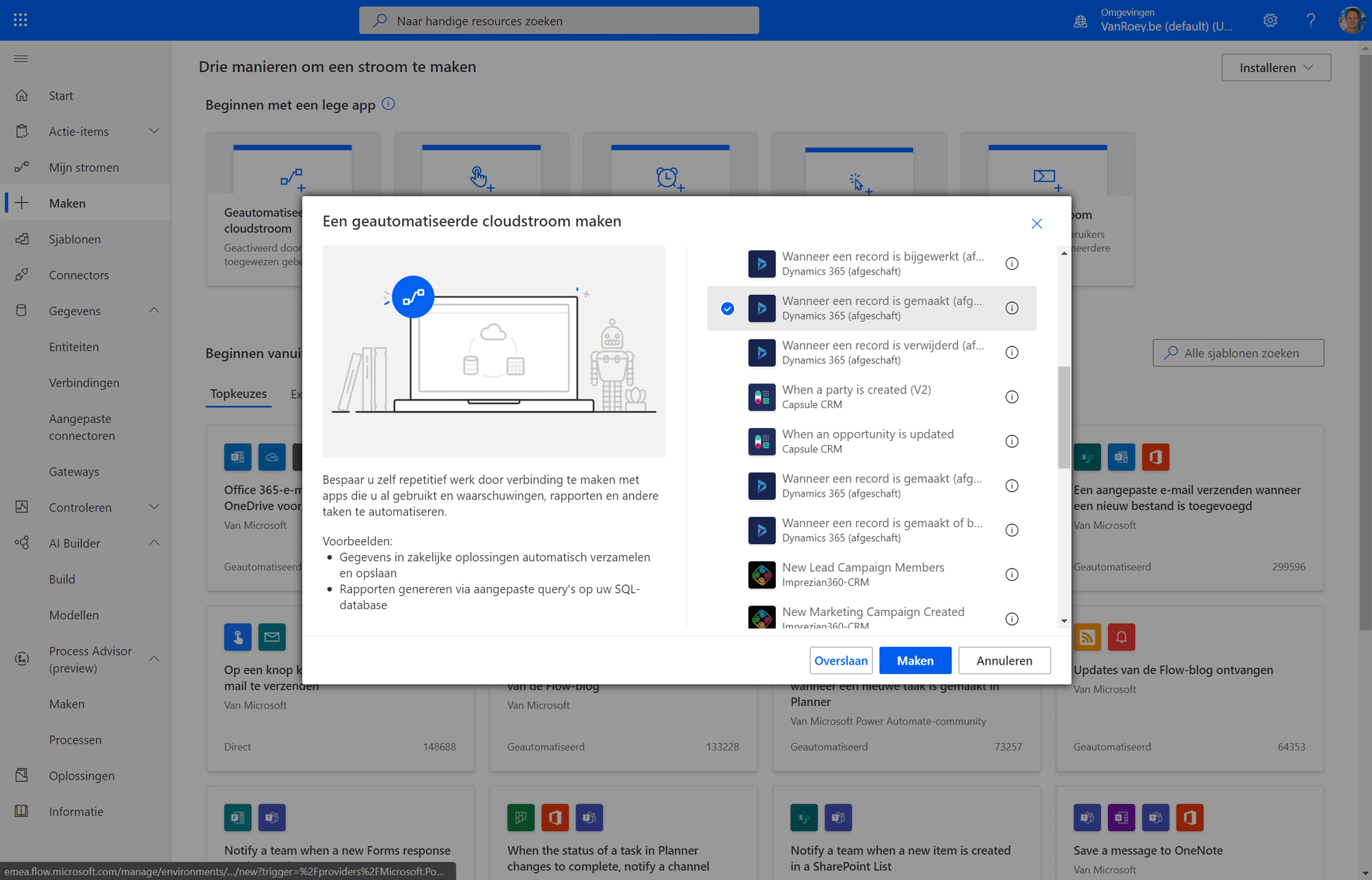
Task: Open the settings gear icon
Action: [1270, 21]
